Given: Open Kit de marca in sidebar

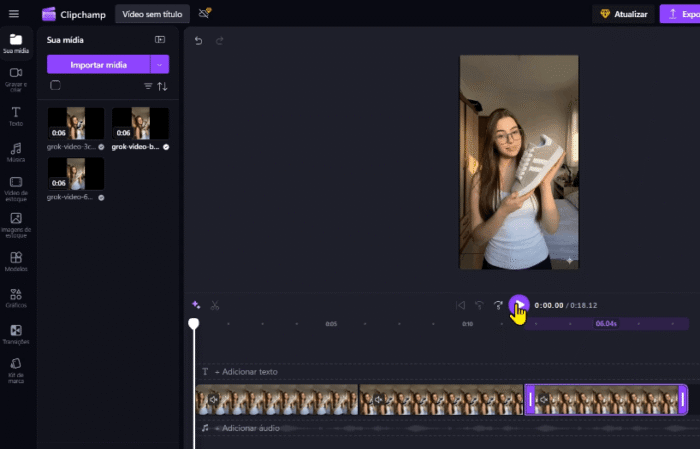Looking at the screenshot, I should 16,369.
